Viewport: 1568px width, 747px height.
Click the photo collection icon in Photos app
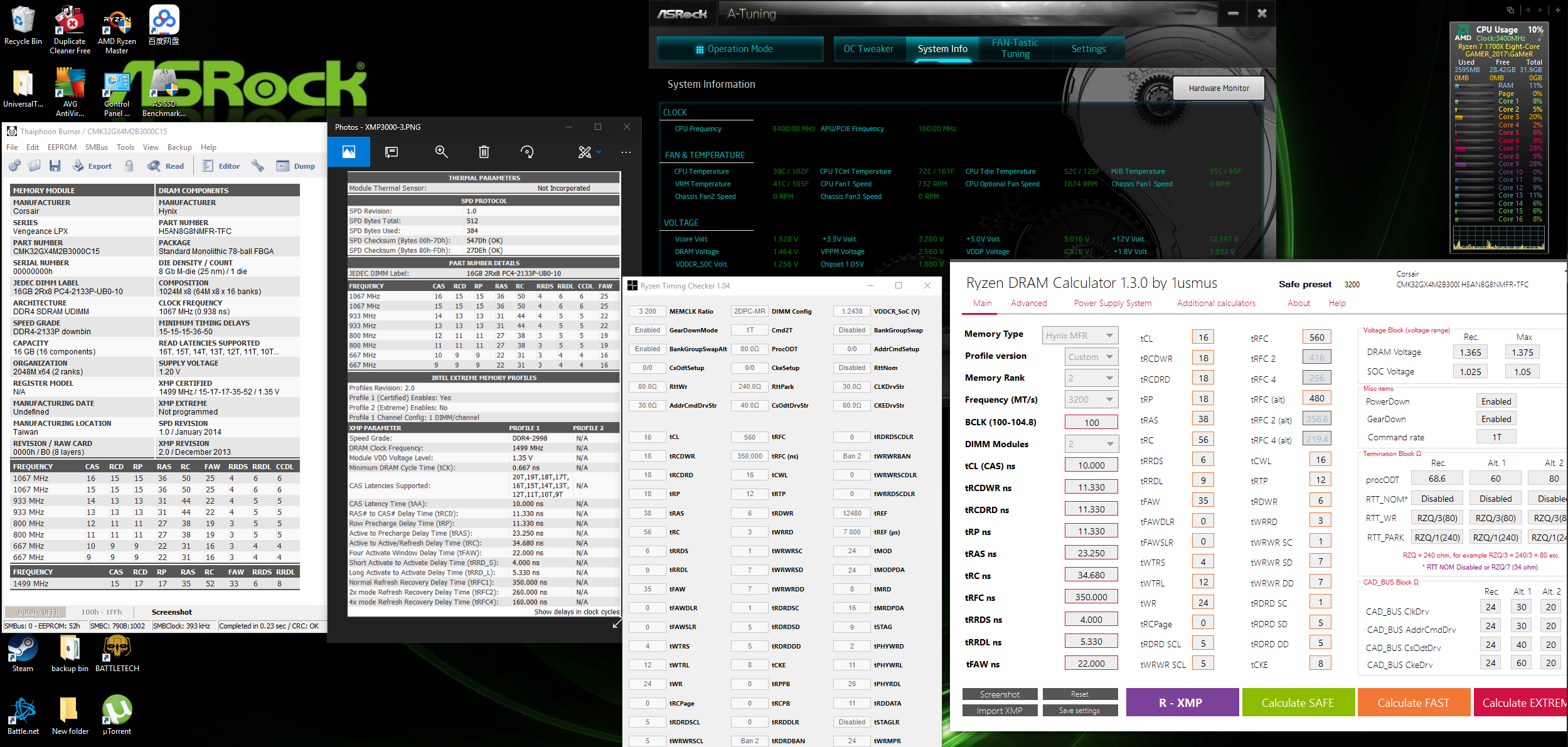pos(348,152)
